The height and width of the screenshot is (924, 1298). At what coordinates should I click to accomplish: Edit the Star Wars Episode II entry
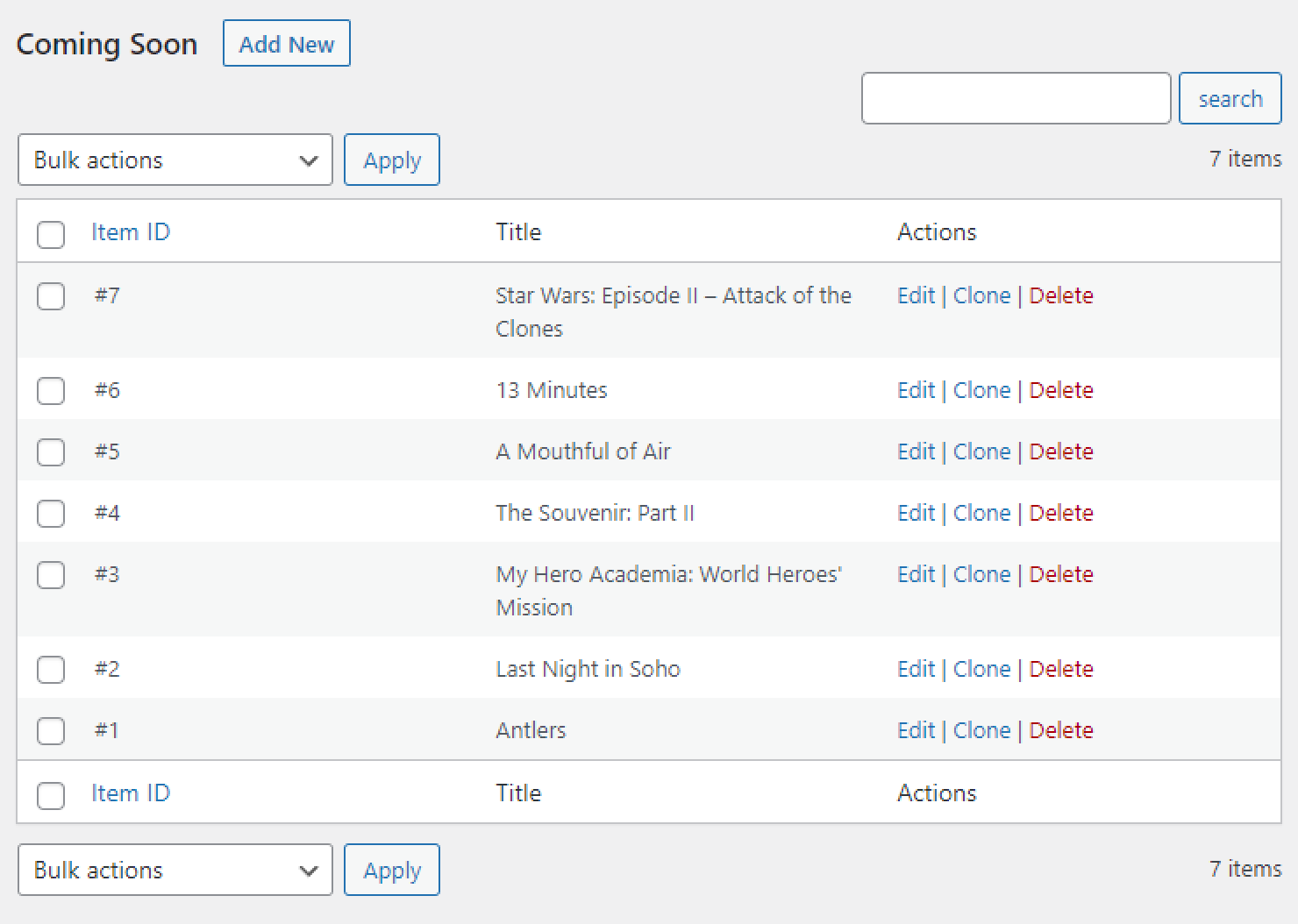pyautogui.click(x=916, y=295)
